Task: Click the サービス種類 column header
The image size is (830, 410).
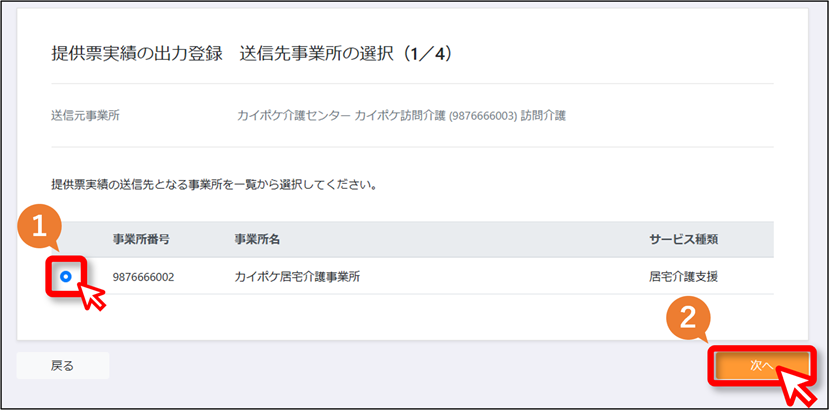Action: tap(683, 239)
